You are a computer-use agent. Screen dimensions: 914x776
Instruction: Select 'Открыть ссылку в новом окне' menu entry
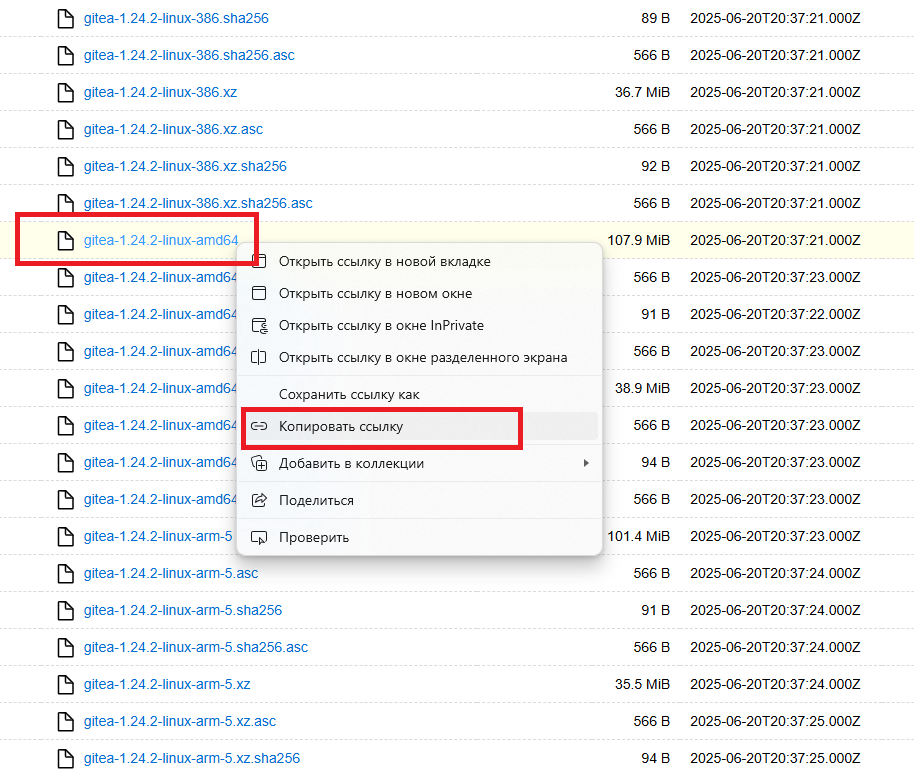[419, 294]
